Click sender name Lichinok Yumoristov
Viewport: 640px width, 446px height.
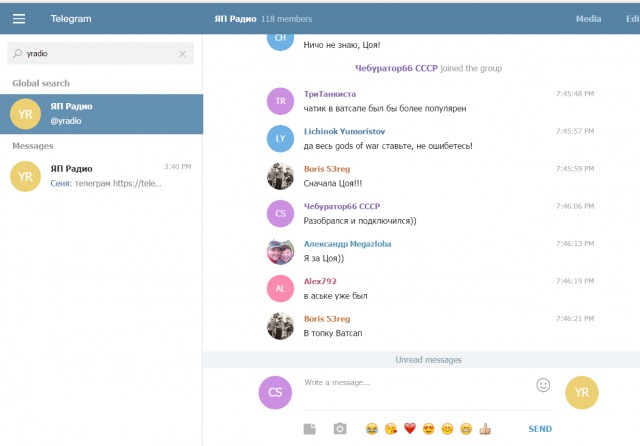(344, 131)
